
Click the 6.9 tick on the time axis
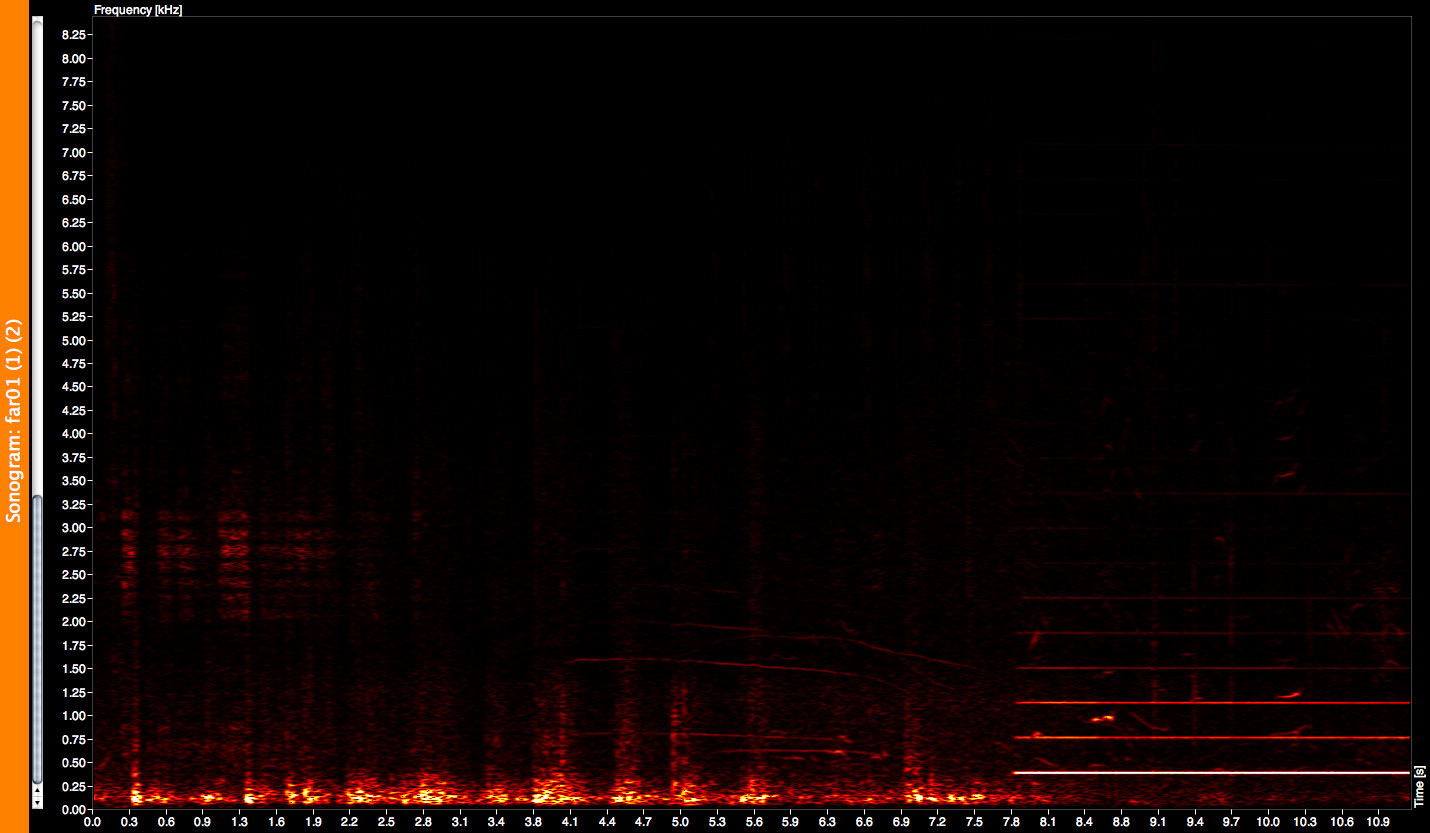[901, 822]
